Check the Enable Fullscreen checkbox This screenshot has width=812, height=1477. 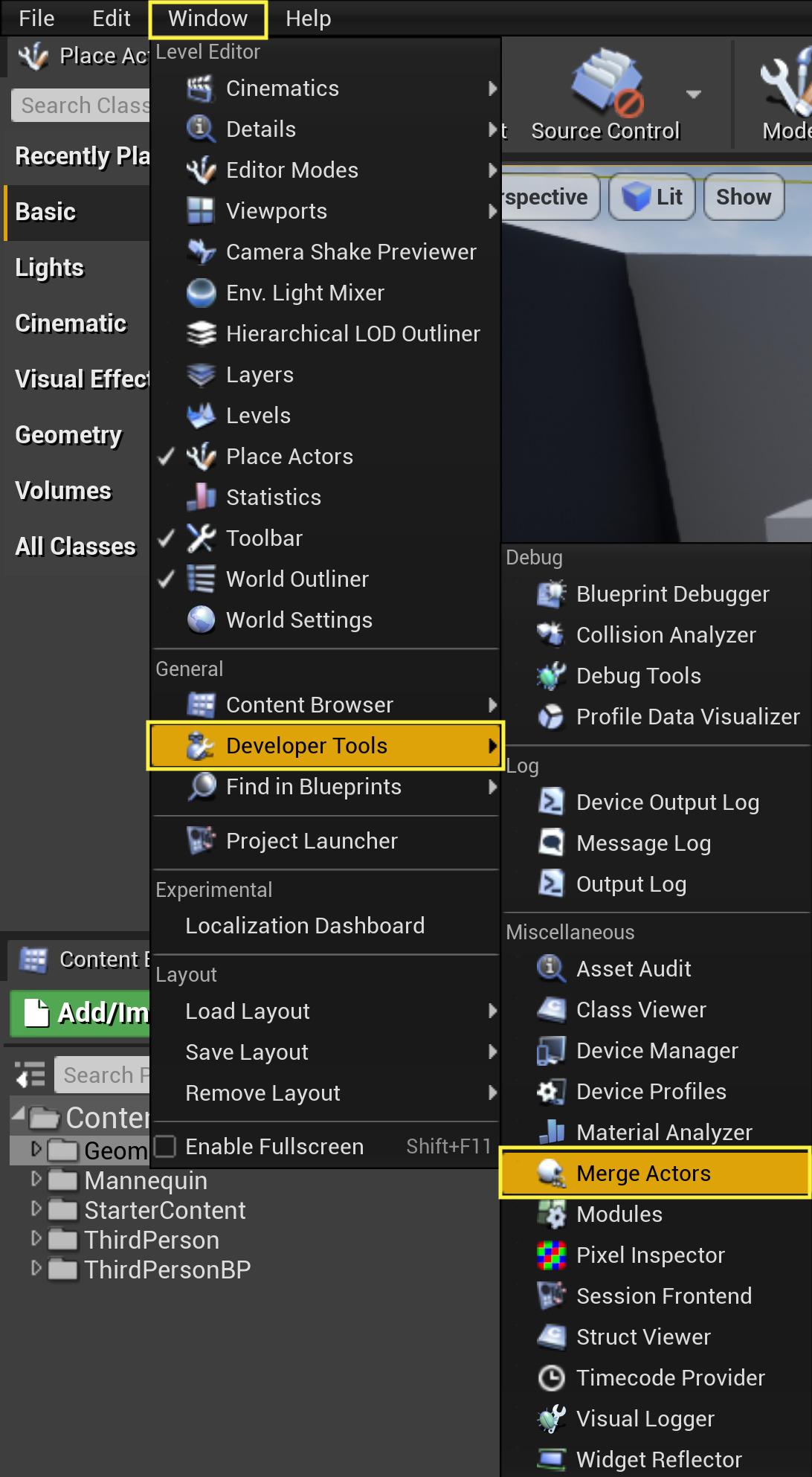[165, 1146]
